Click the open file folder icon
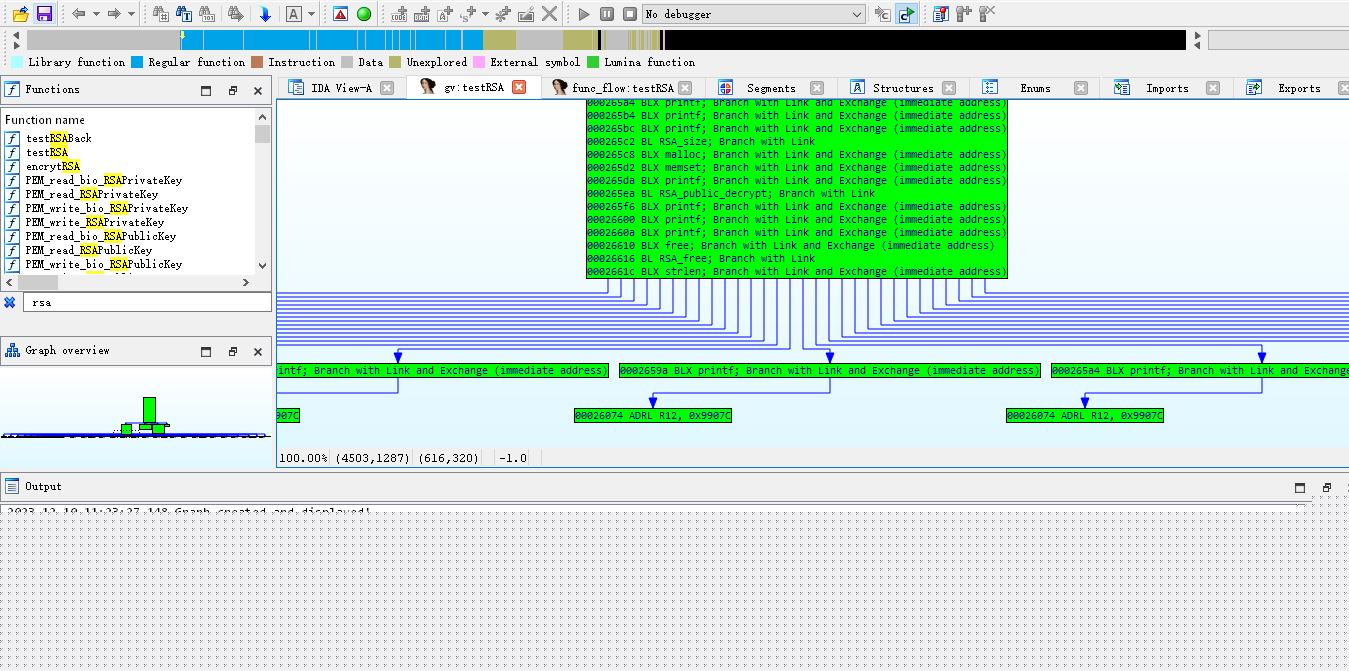The image size is (1349, 671). click(x=20, y=14)
